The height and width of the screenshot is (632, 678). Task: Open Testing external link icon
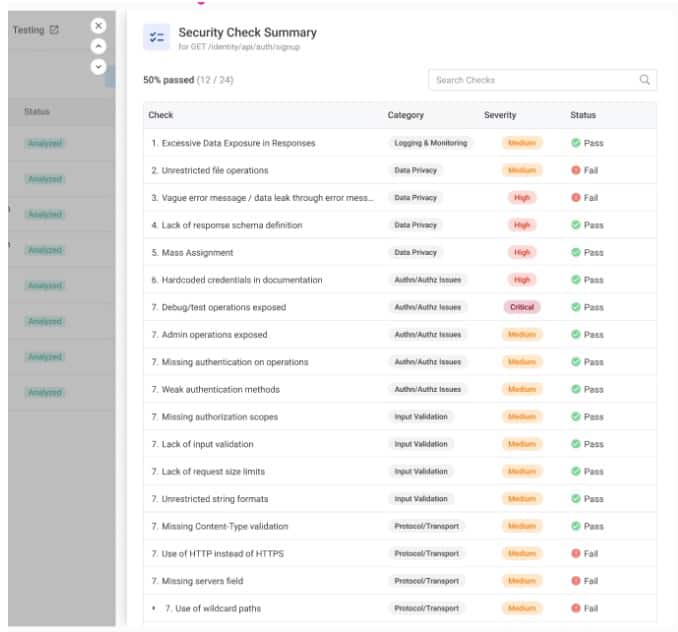pos(54,30)
